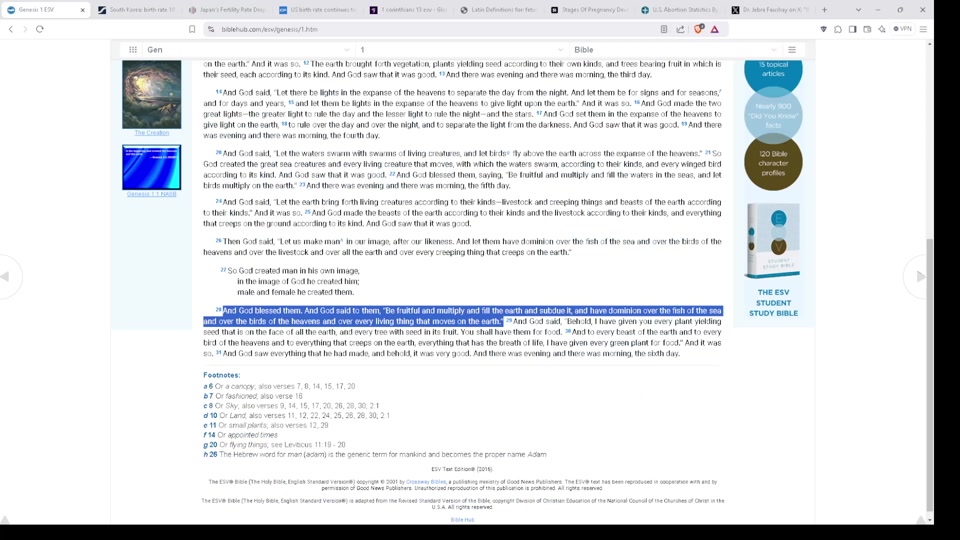Go to previous chapter with left arrow
This screenshot has width=960, height=540.
pos(6,277)
